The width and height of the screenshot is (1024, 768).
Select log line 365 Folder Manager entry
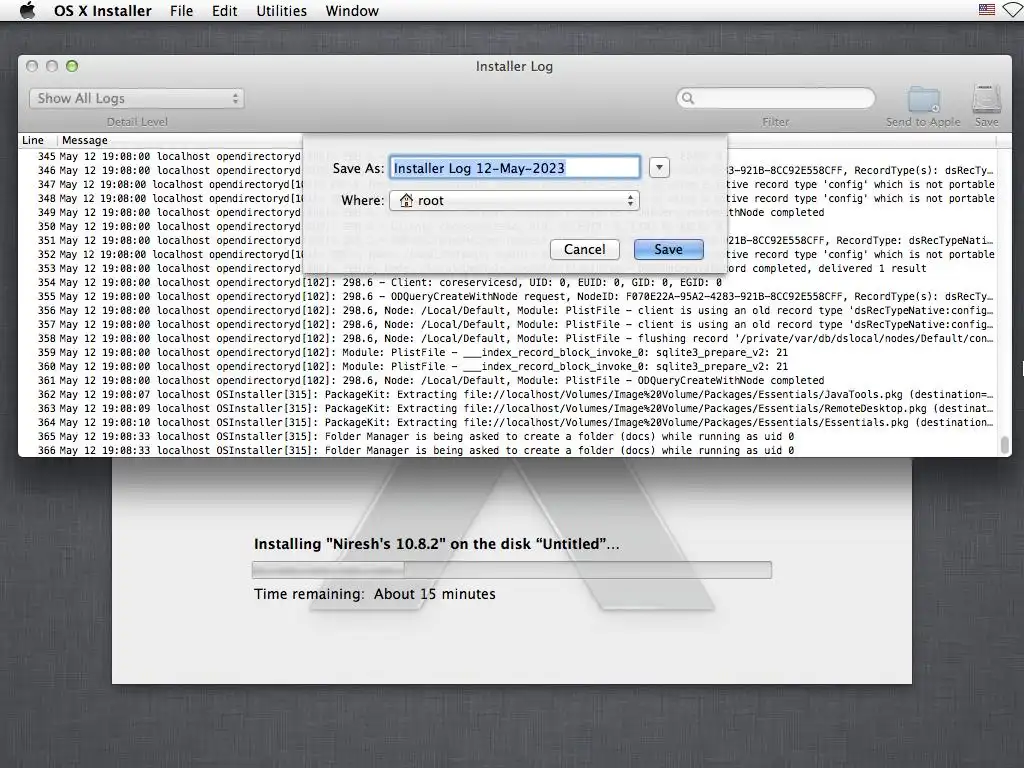506,436
